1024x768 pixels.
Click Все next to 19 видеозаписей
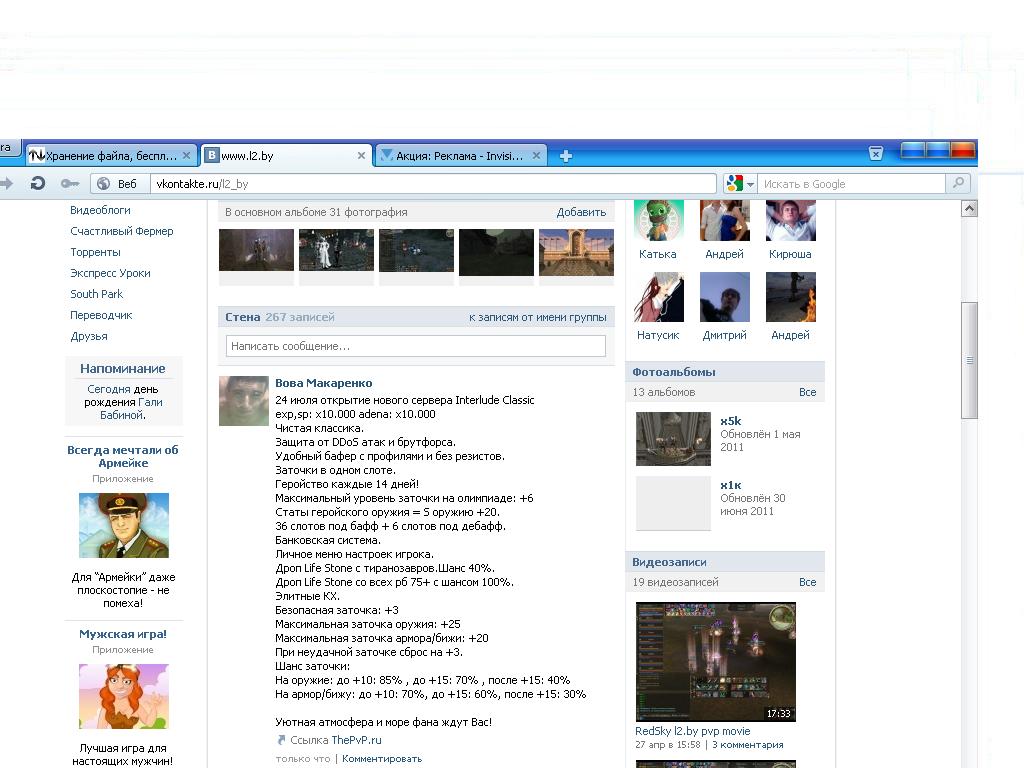point(807,582)
